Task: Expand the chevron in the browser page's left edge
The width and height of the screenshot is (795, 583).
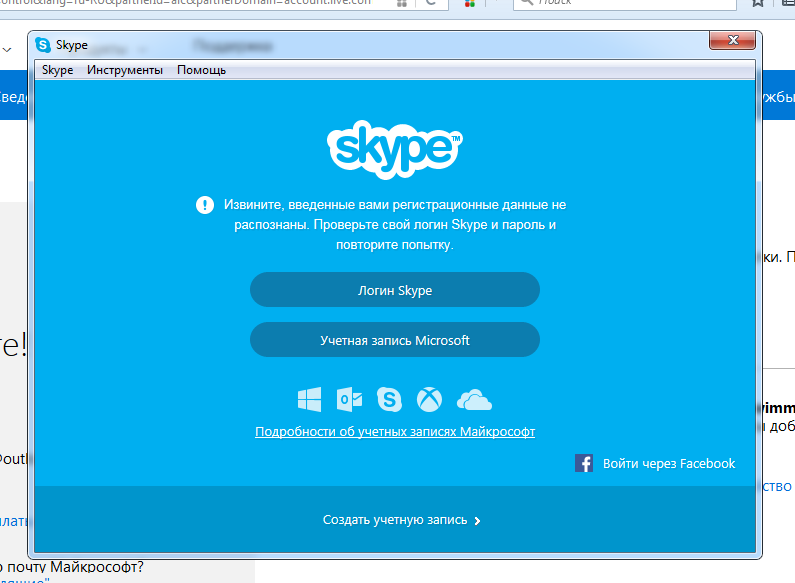Action: (x=7, y=50)
